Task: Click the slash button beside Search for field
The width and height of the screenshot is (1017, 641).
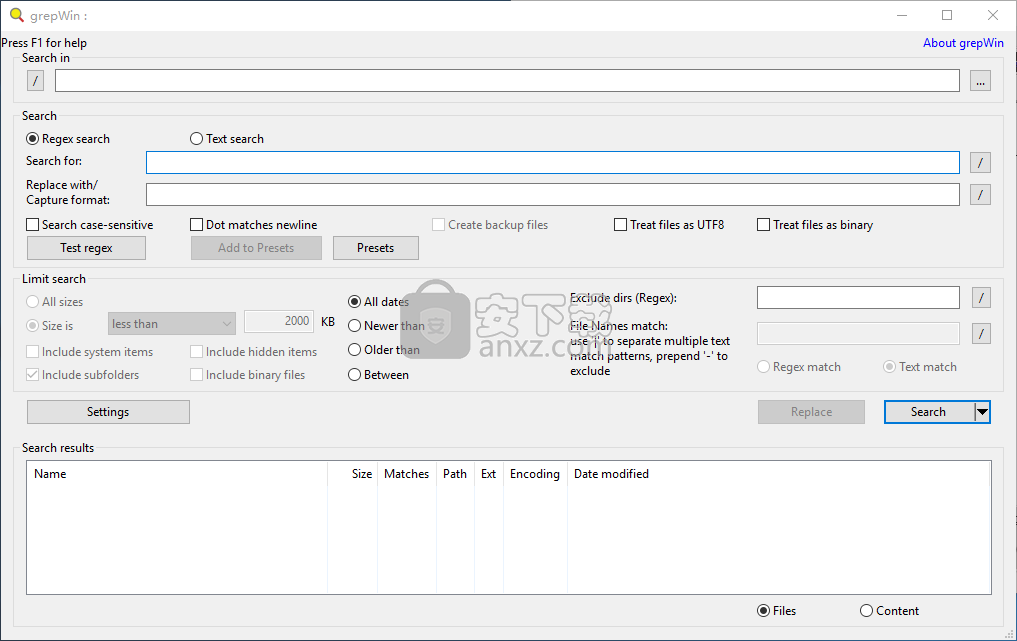Action: click(980, 162)
